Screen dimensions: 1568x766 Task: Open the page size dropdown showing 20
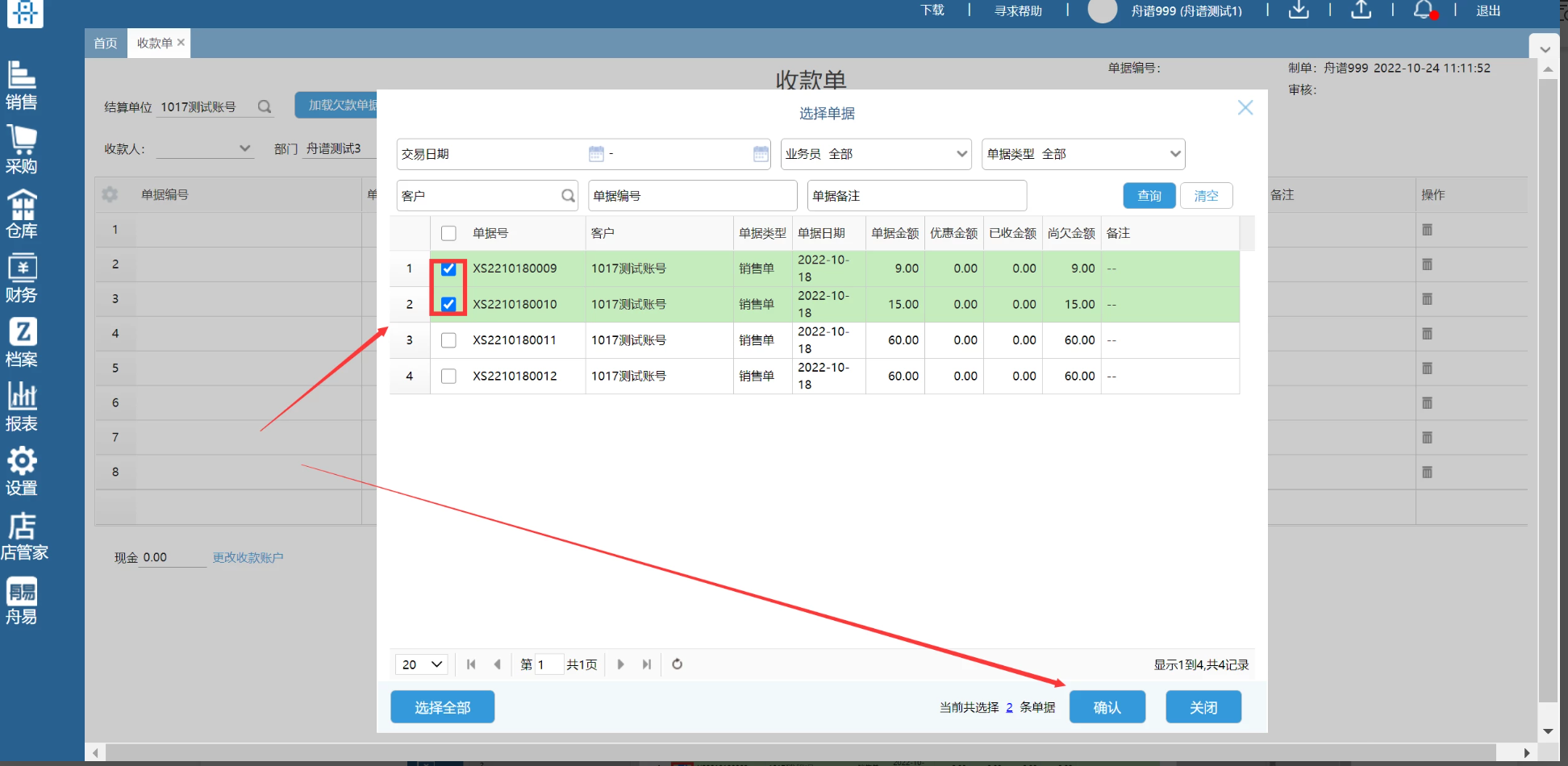coord(422,664)
